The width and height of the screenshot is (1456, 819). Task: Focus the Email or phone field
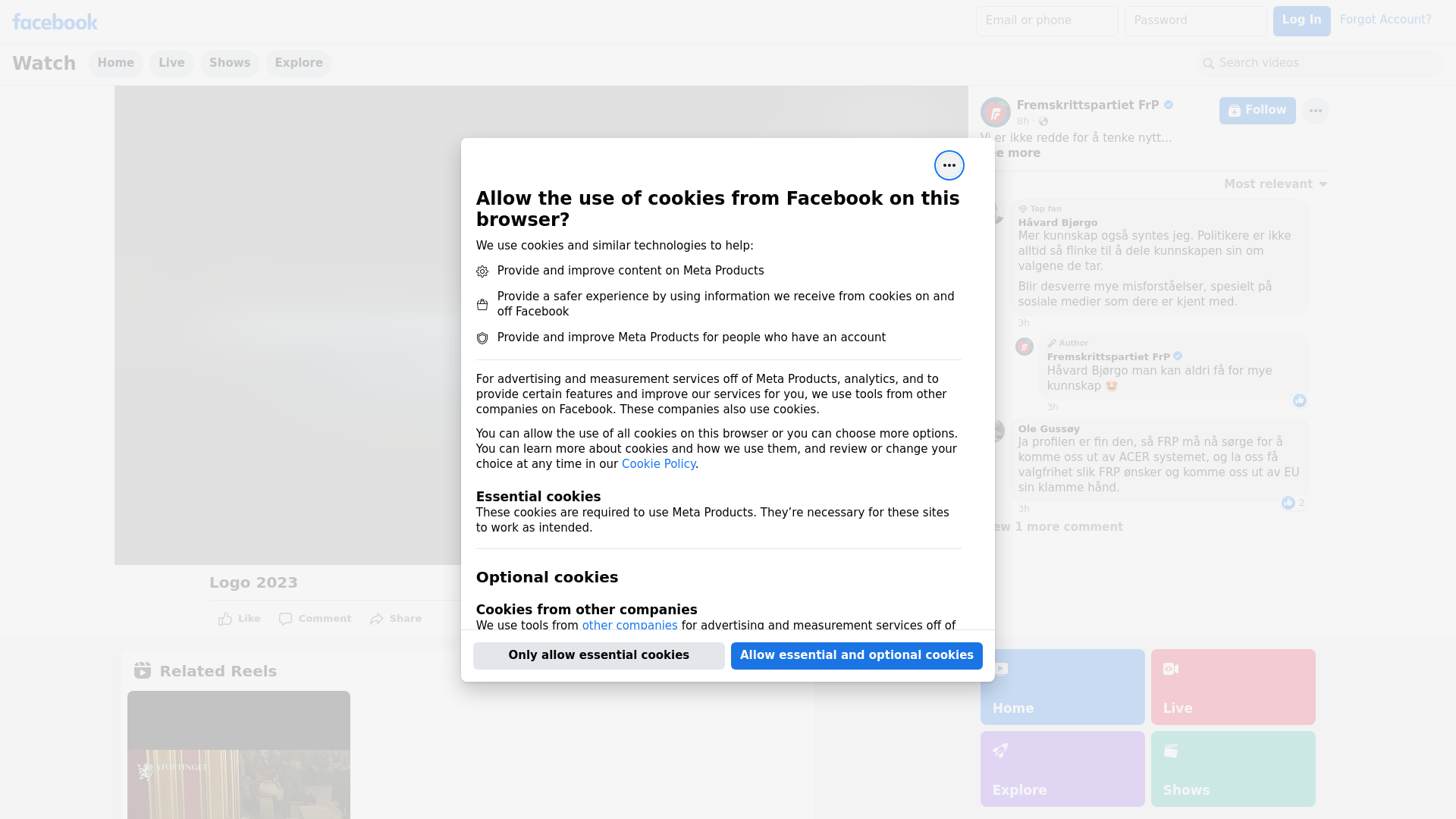[1046, 21]
